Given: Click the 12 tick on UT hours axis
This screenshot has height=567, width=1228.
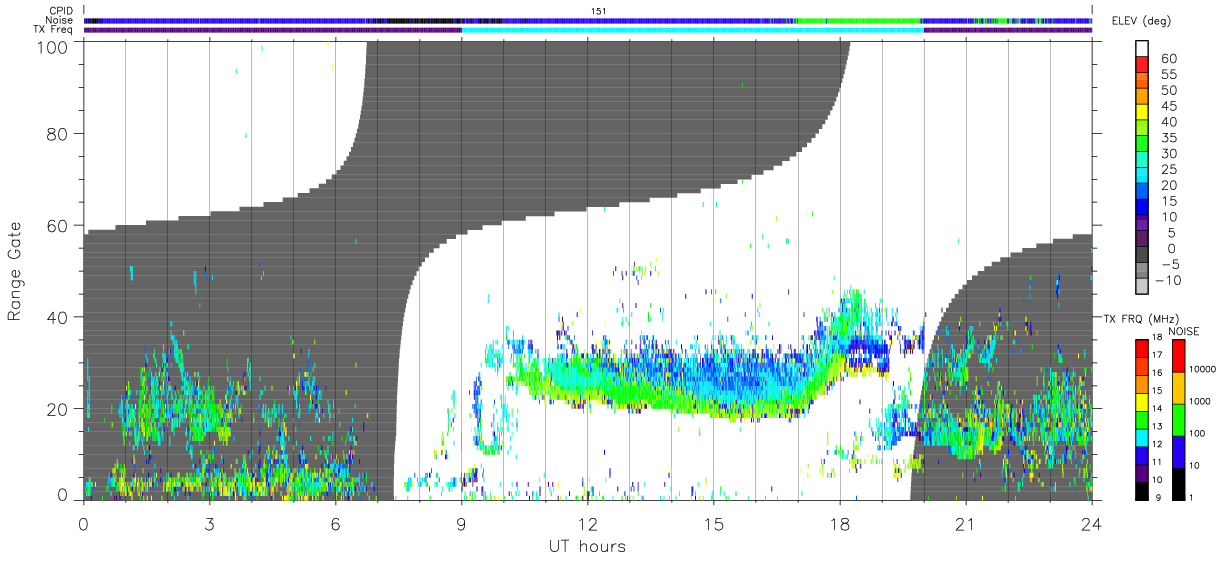Looking at the screenshot, I should (587, 523).
